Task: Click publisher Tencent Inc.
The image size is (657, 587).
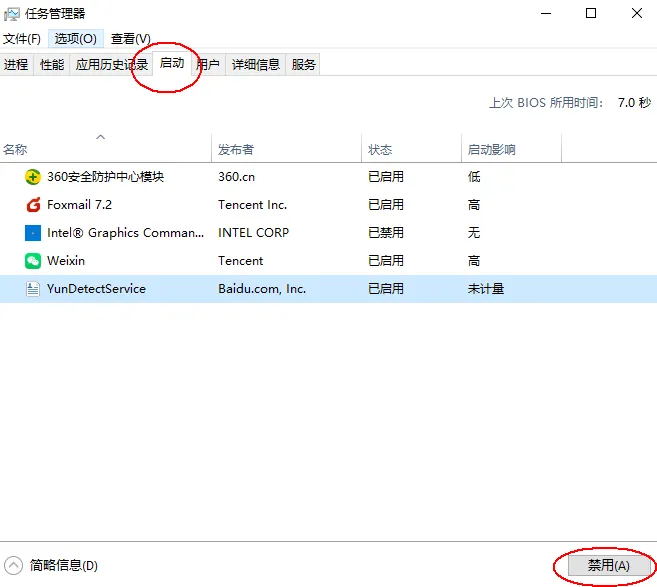Action: pyautogui.click(x=253, y=205)
